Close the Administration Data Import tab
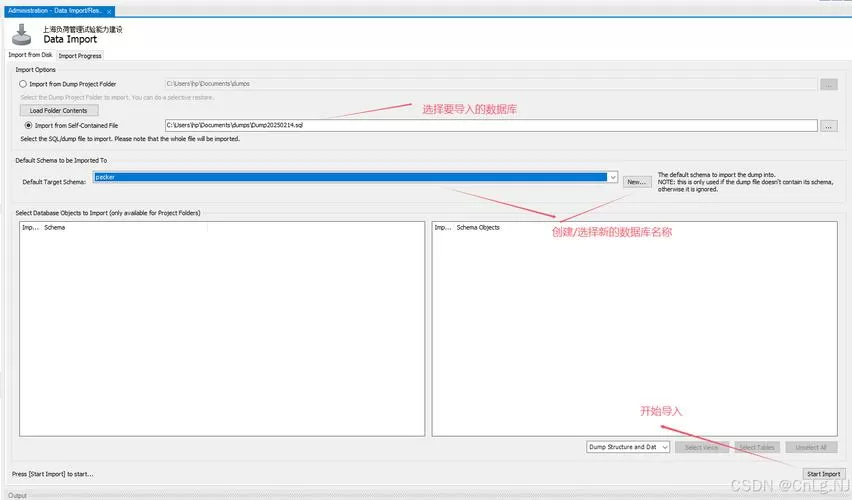The image size is (852, 500). pyautogui.click(x=109, y=11)
